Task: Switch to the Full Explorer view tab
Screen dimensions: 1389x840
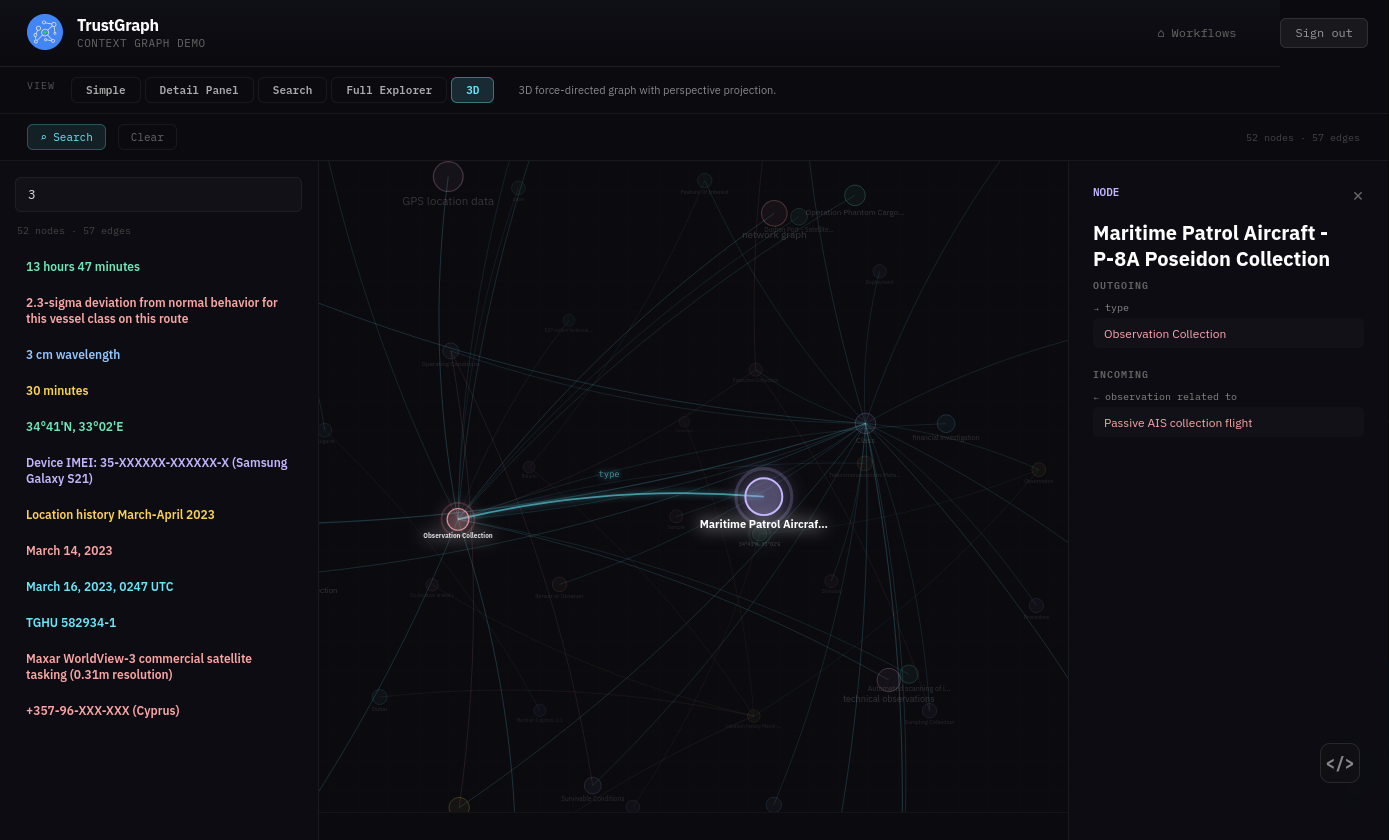Action: point(389,90)
